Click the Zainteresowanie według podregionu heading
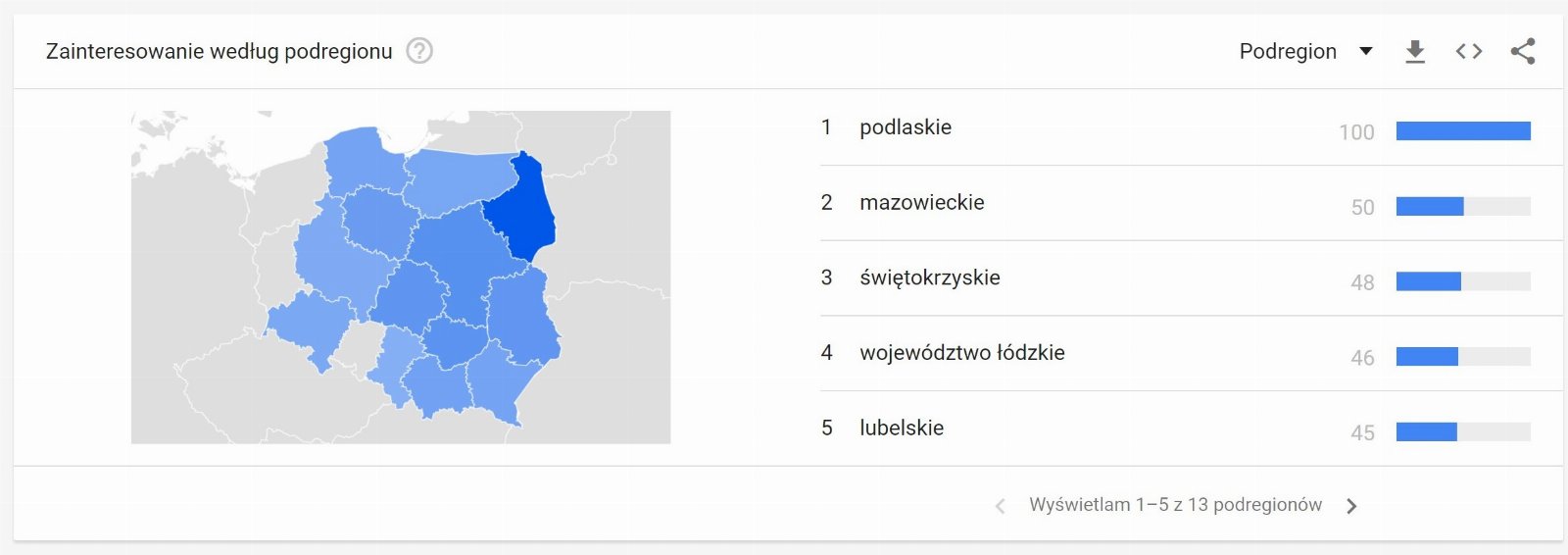1568x555 pixels. [220, 51]
